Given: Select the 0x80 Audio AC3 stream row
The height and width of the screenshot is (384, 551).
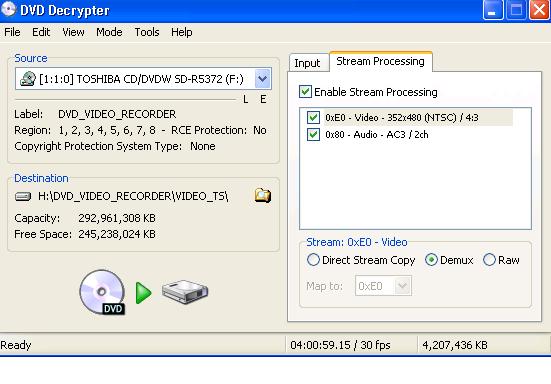Looking at the screenshot, I should coord(377,135).
